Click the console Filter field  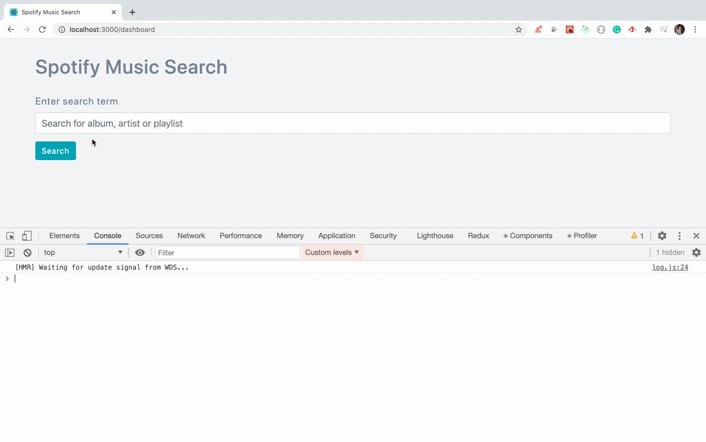[227, 253]
